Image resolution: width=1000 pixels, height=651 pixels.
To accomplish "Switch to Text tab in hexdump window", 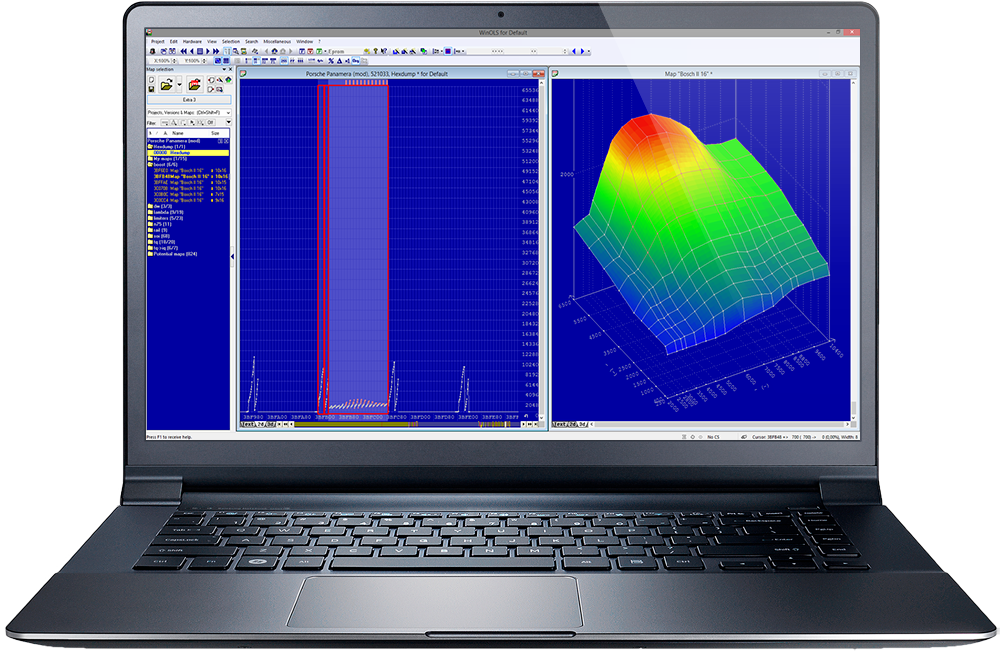I will coord(247,424).
